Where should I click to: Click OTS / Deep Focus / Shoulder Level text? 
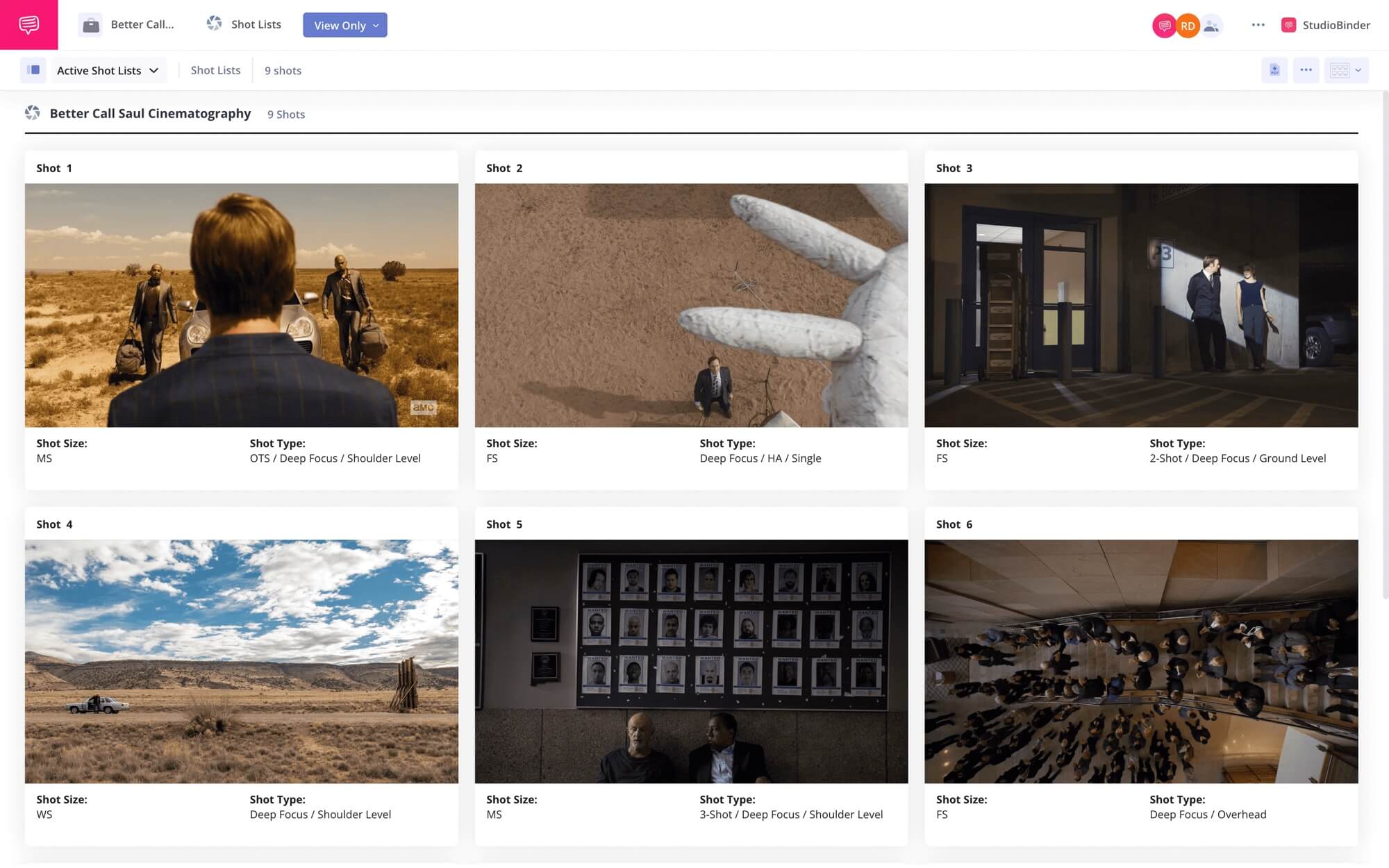tap(335, 458)
